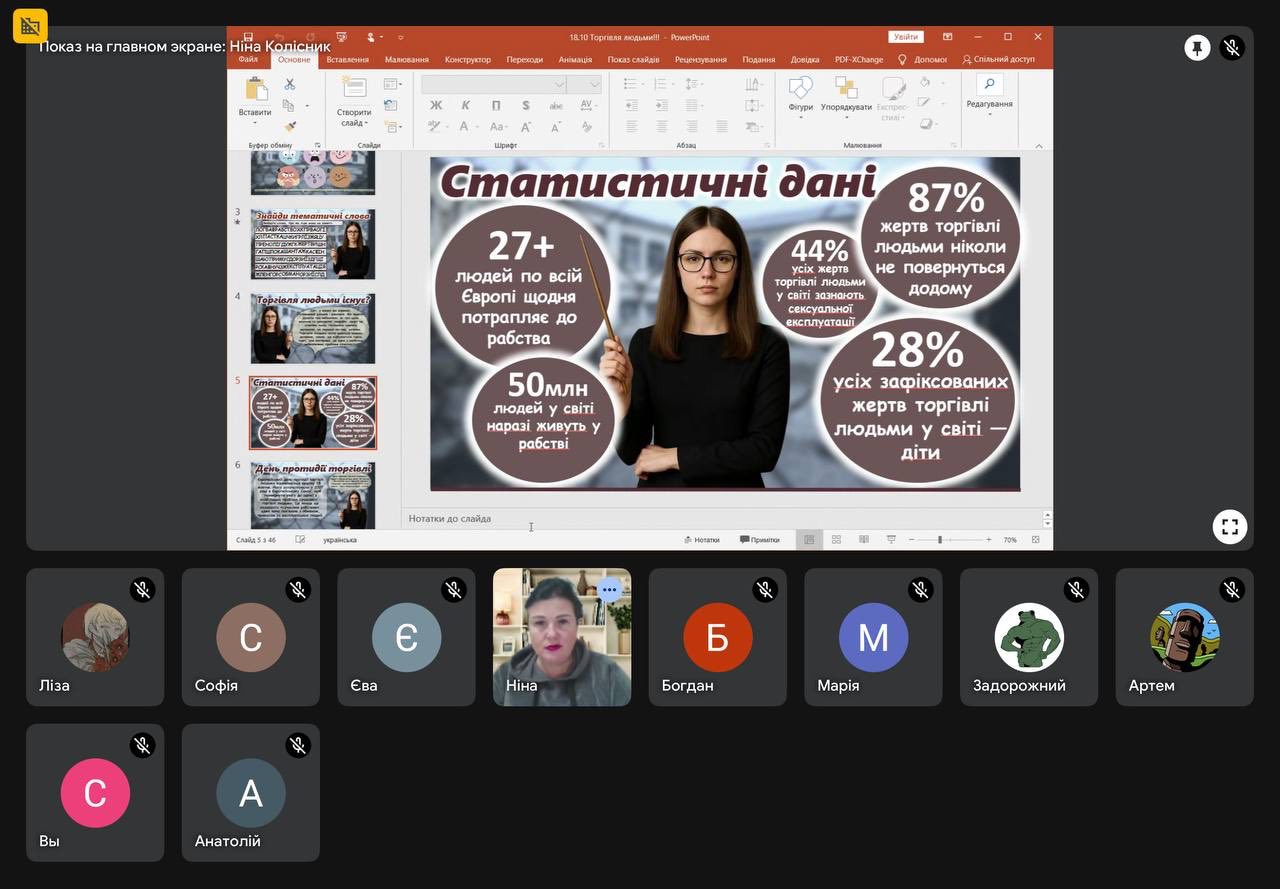
Task: Click the shape effects icon
Action: click(x=926, y=124)
